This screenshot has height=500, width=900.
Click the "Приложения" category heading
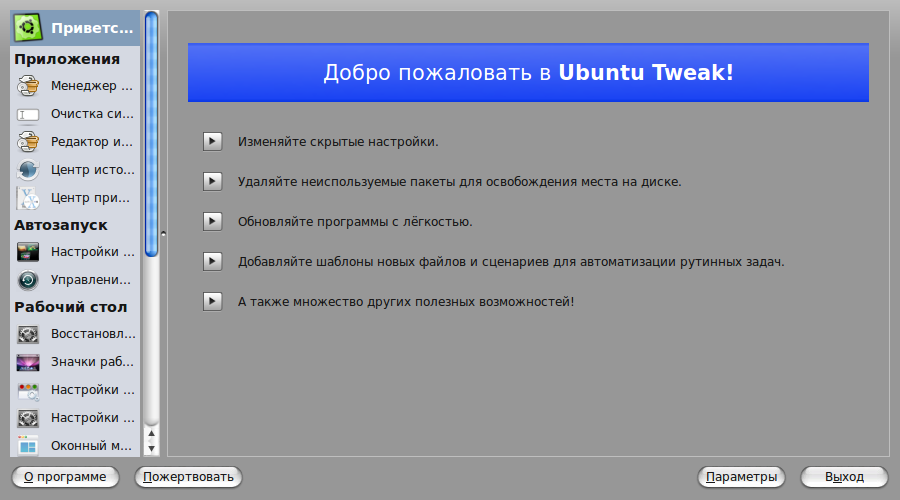click(x=67, y=59)
